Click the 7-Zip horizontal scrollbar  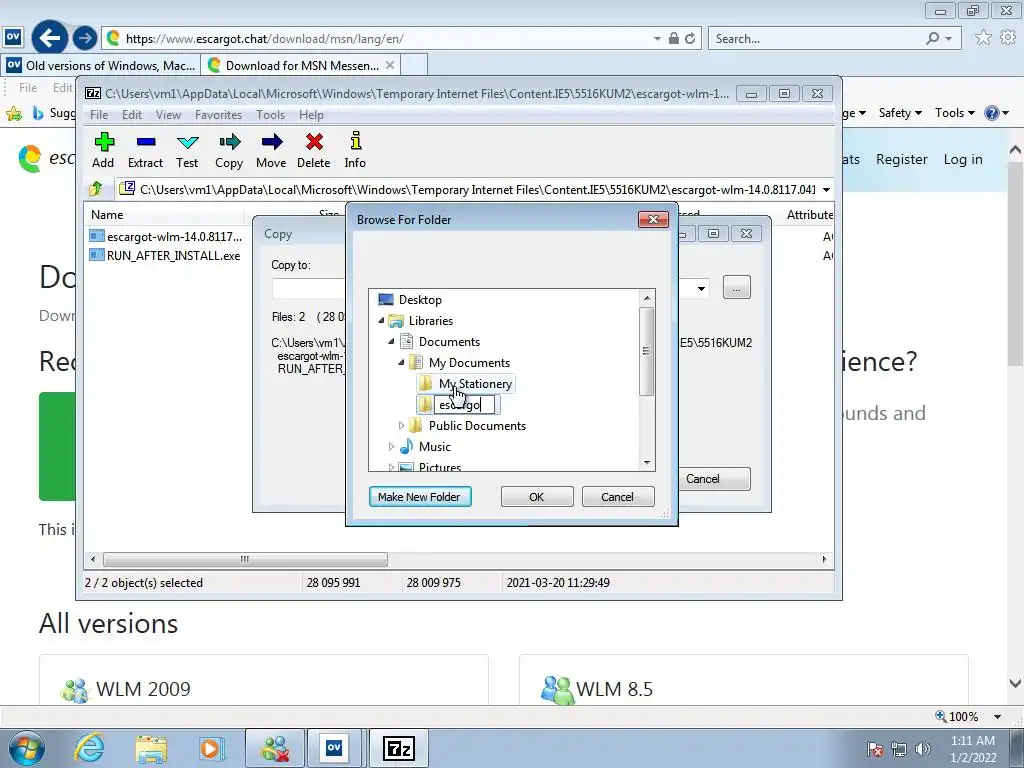[245, 560]
